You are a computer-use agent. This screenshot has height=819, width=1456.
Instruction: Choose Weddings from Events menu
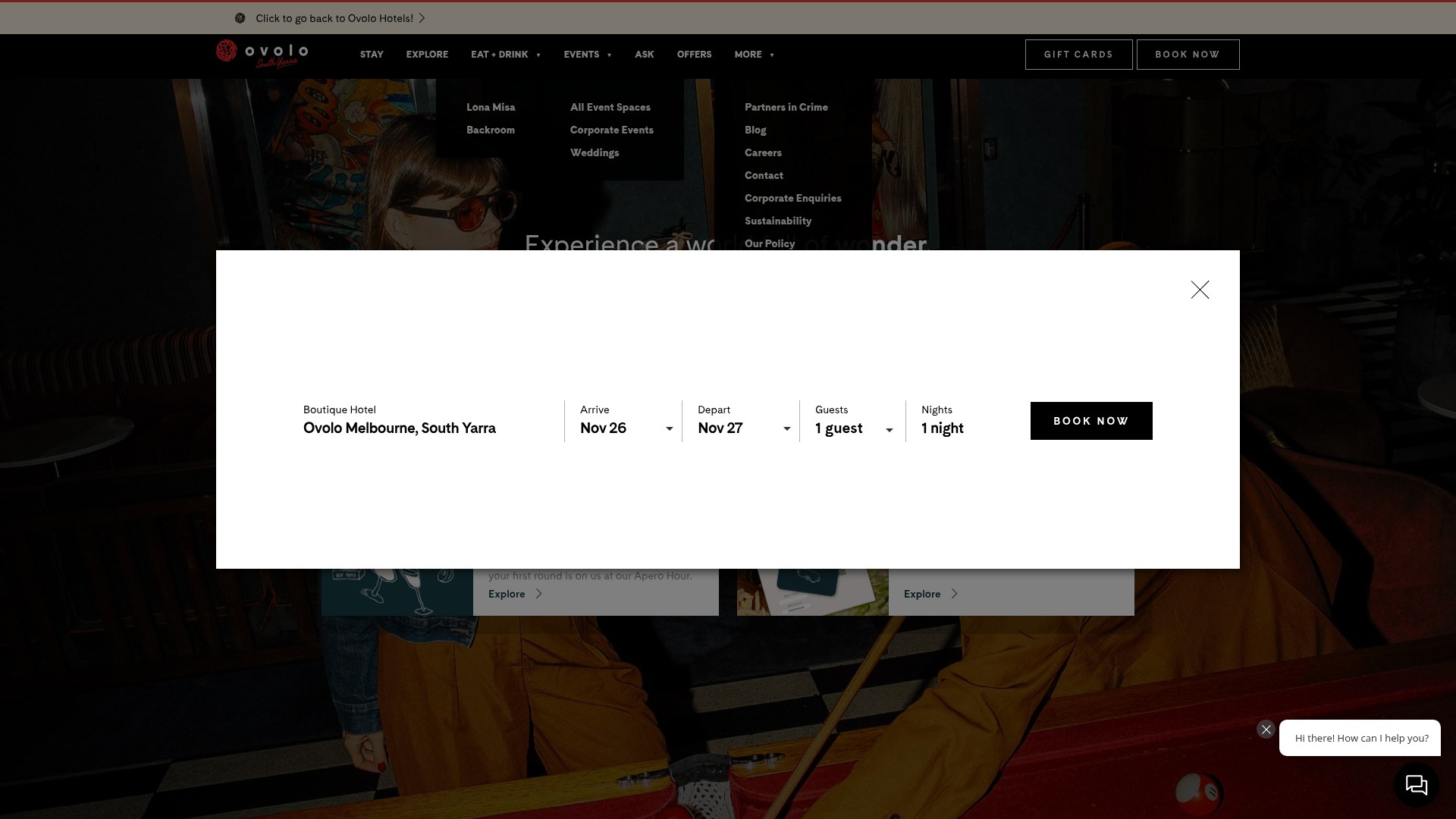[x=595, y=152]
